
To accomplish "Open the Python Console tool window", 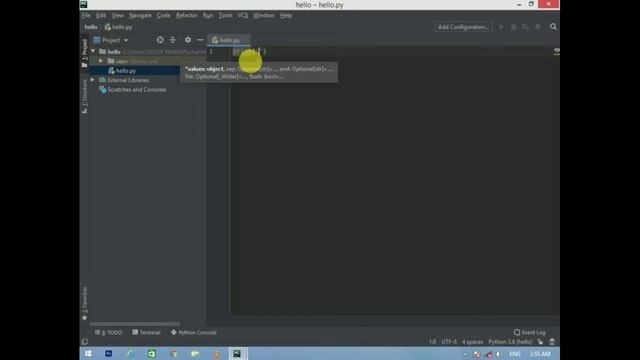I will (194, 332).
